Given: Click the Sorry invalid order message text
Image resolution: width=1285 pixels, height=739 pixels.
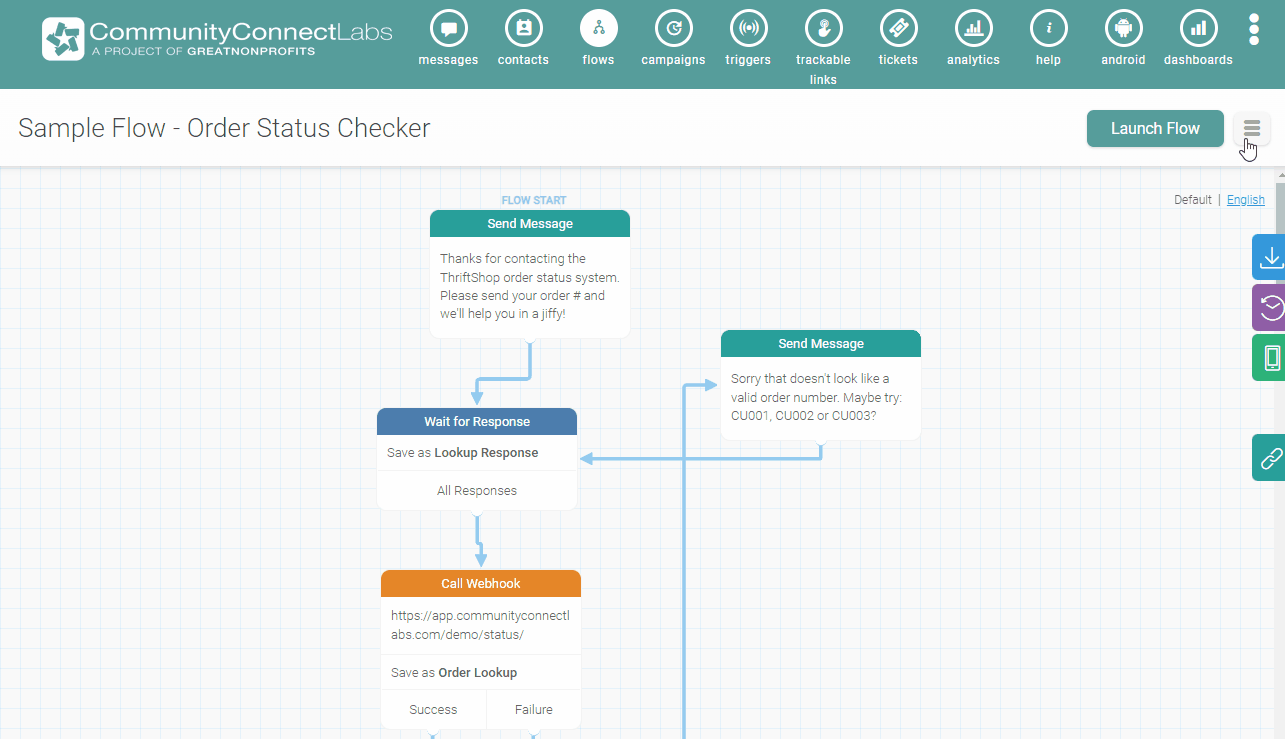Looking at the screenshot, I should [817, 397].
